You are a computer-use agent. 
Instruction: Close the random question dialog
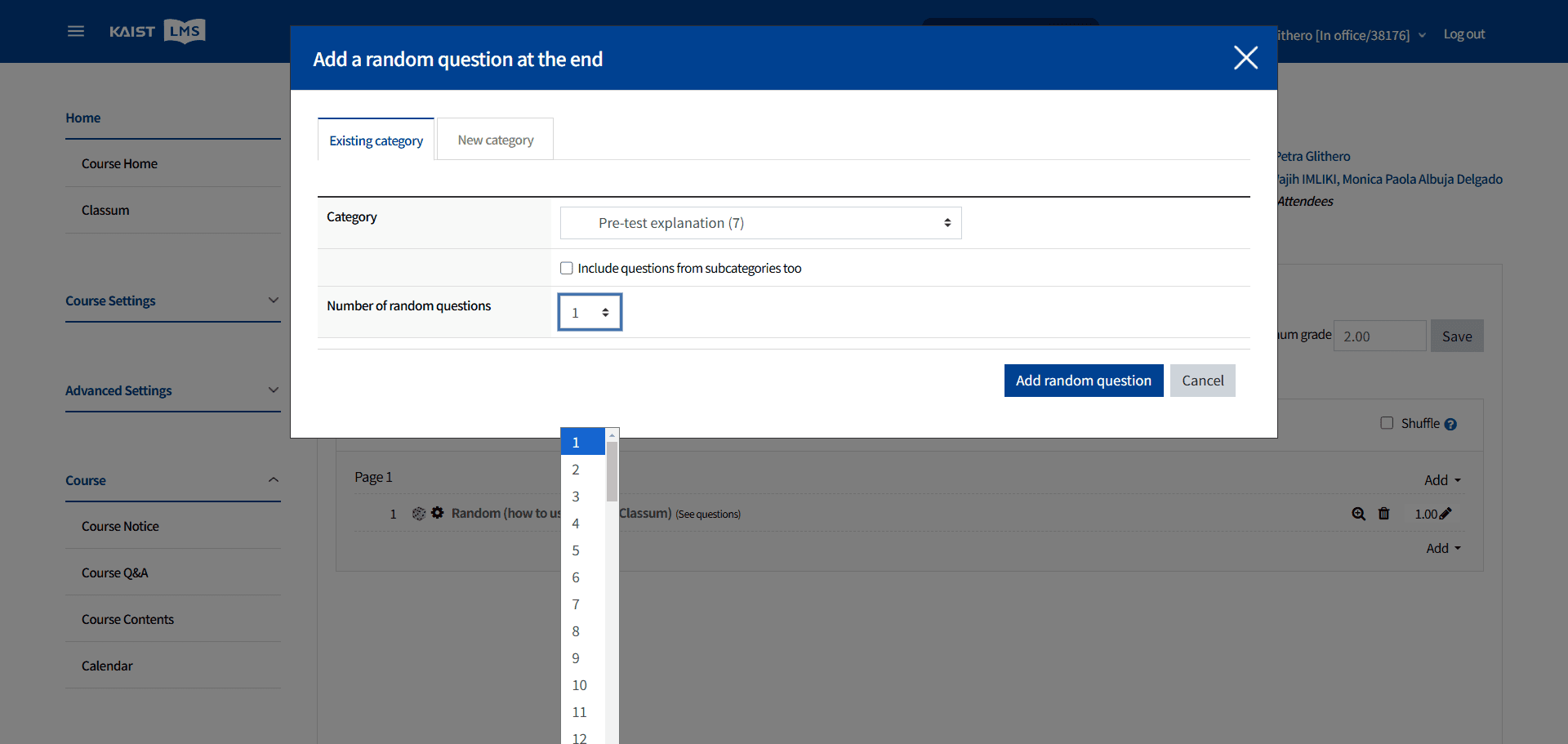(x=1245, y=58)
